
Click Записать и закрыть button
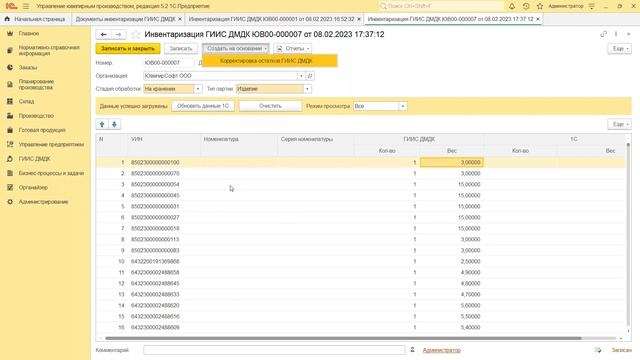pos(128,49)
